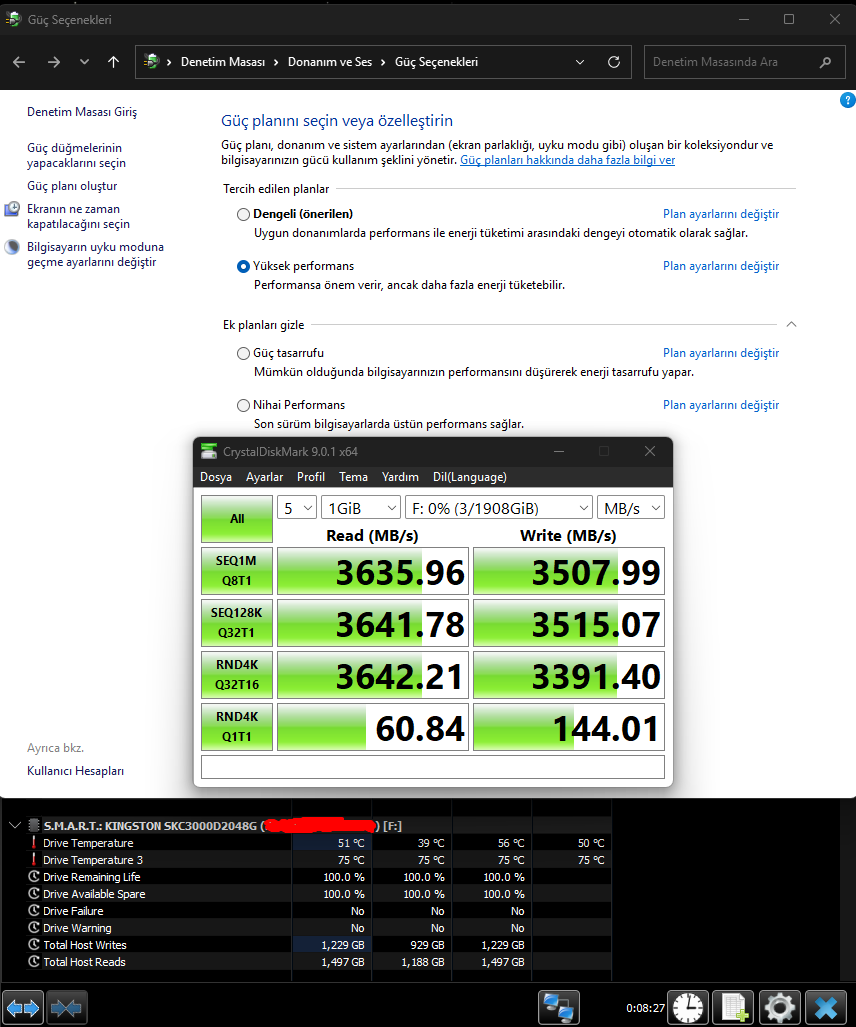Collapse Ek planları gizle section chevron
This screenshot has width=856, height=1027.
791,324
